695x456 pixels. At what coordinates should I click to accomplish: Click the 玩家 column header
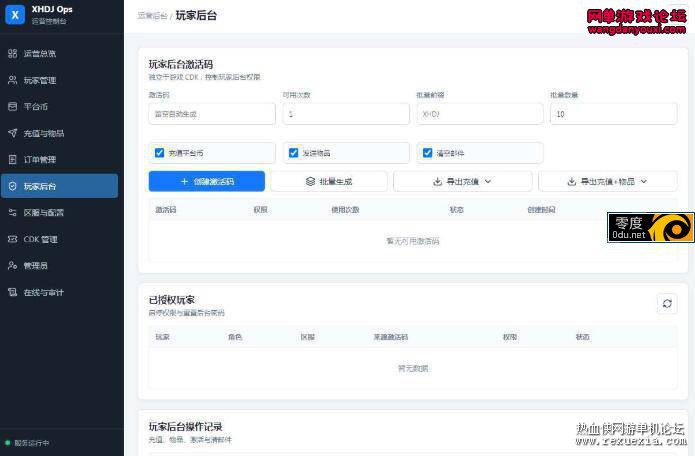163,337
